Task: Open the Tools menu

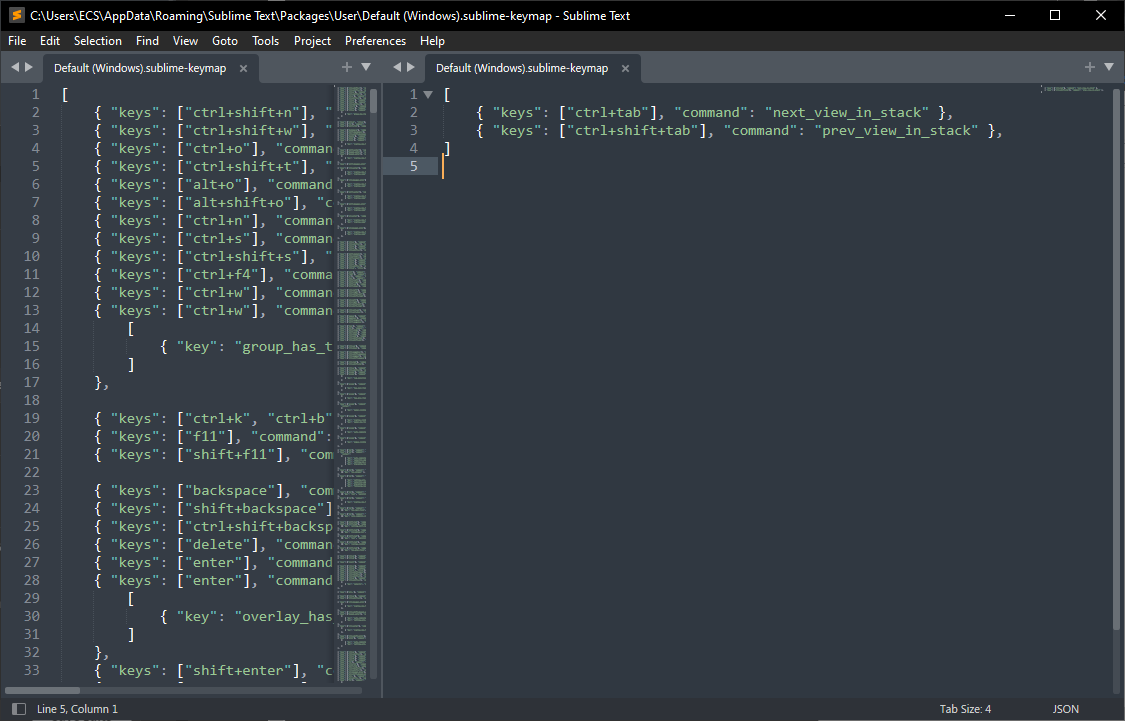Action: (x=265, y=41)
